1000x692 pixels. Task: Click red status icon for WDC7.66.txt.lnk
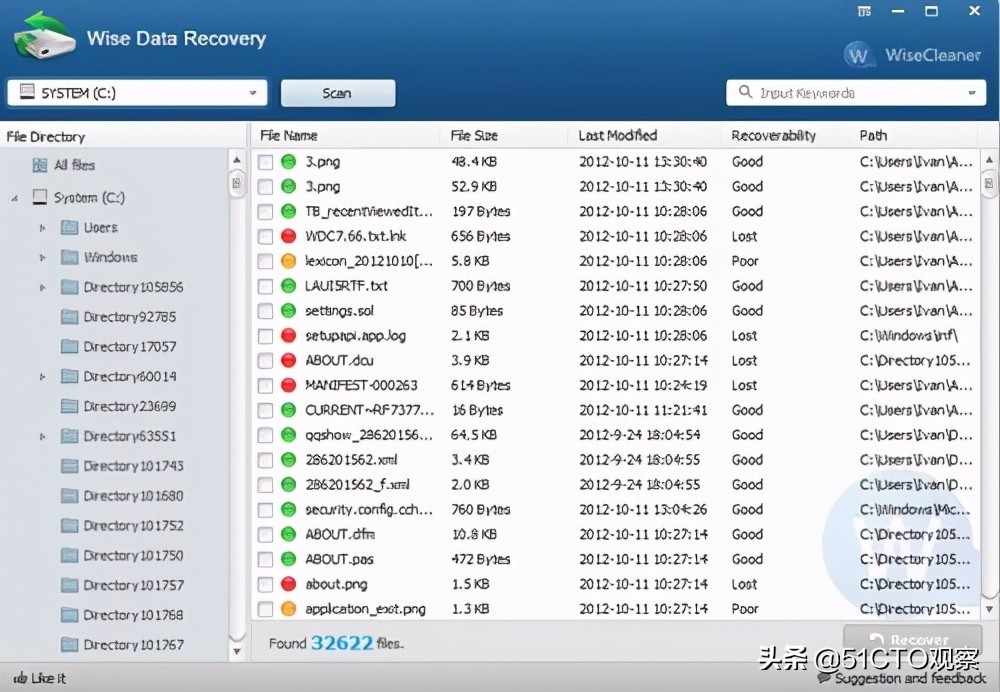(x=289, y=236)
